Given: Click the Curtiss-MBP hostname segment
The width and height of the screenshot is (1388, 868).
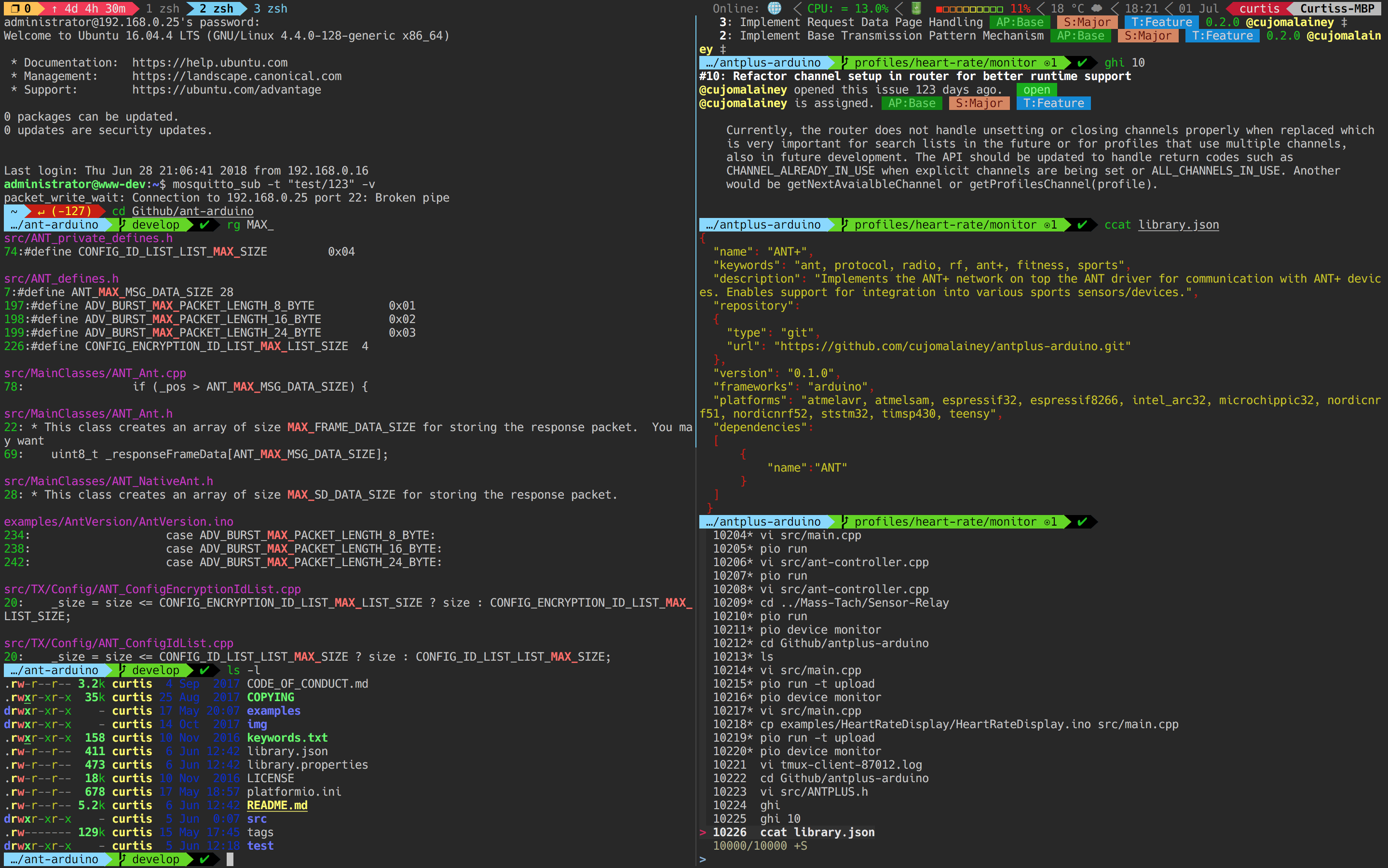Looking at the screenshot, I should [x=1337, y=8].
